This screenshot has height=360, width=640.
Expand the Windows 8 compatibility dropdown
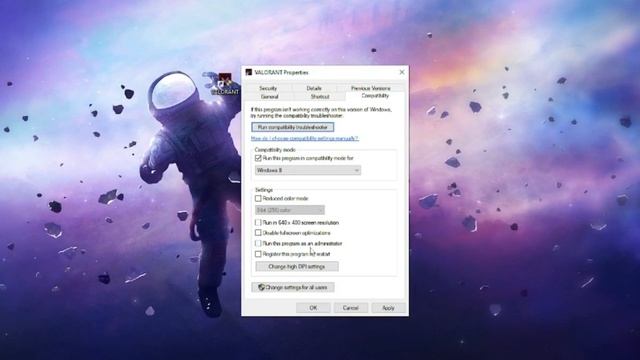(x=308, y=170)
